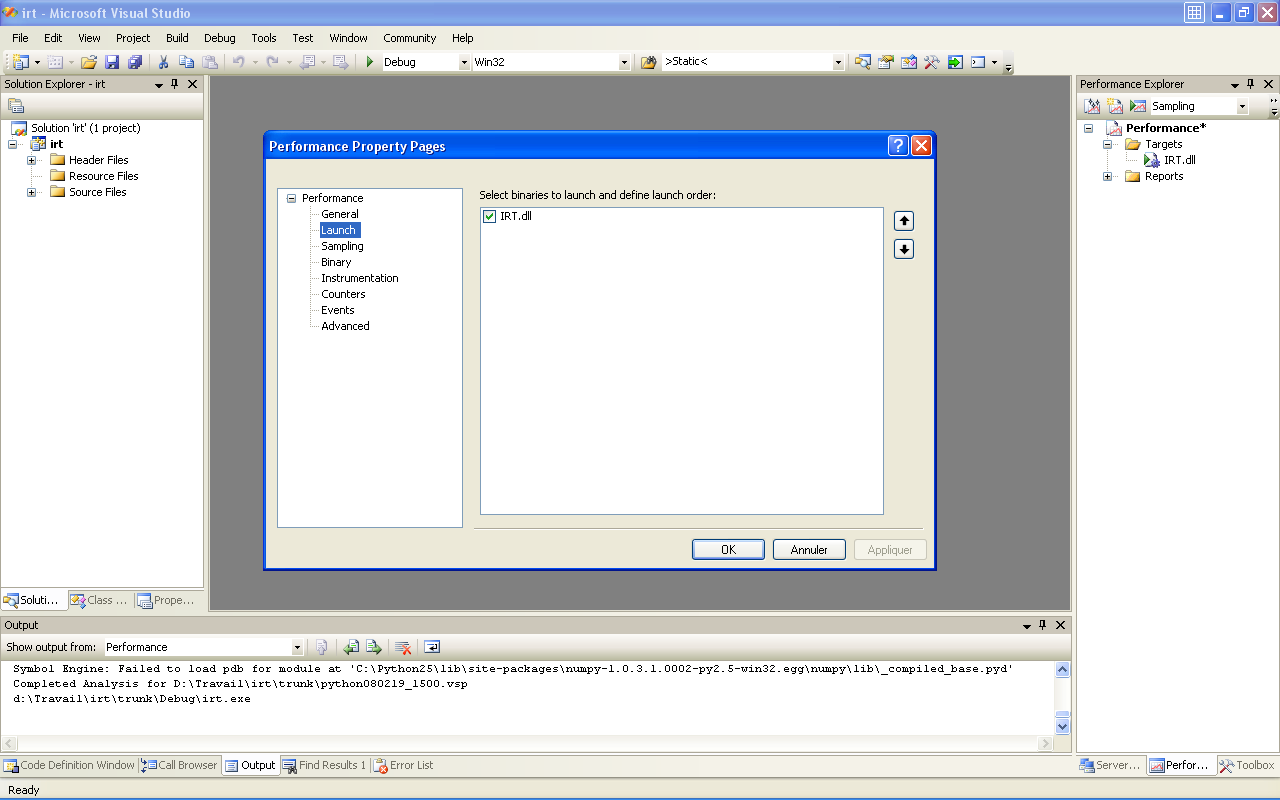Launch Performance Wizard icon in Performance Explorer

click(x=1093, y=106)
